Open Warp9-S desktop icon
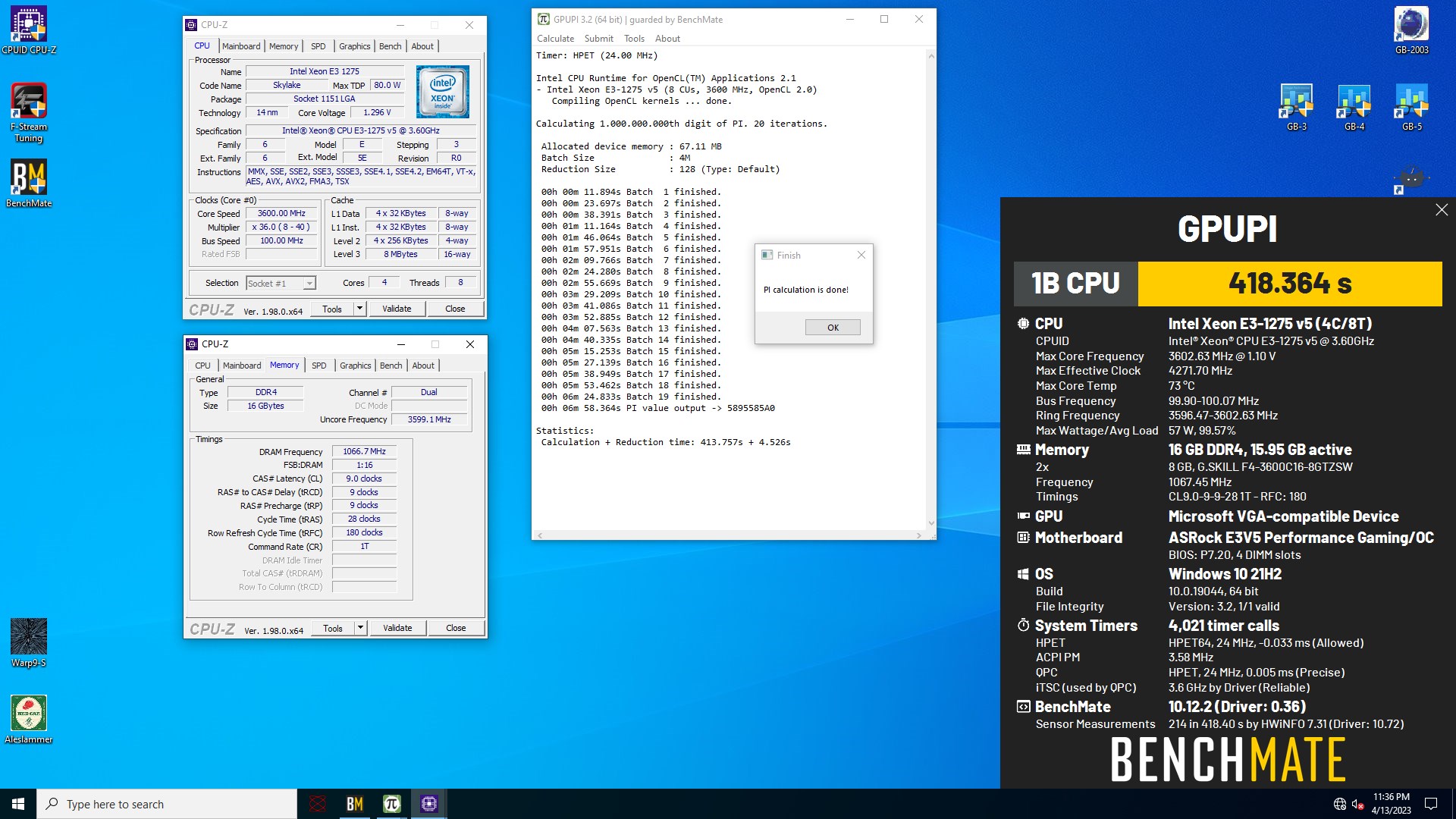 (x=29, y=642)
